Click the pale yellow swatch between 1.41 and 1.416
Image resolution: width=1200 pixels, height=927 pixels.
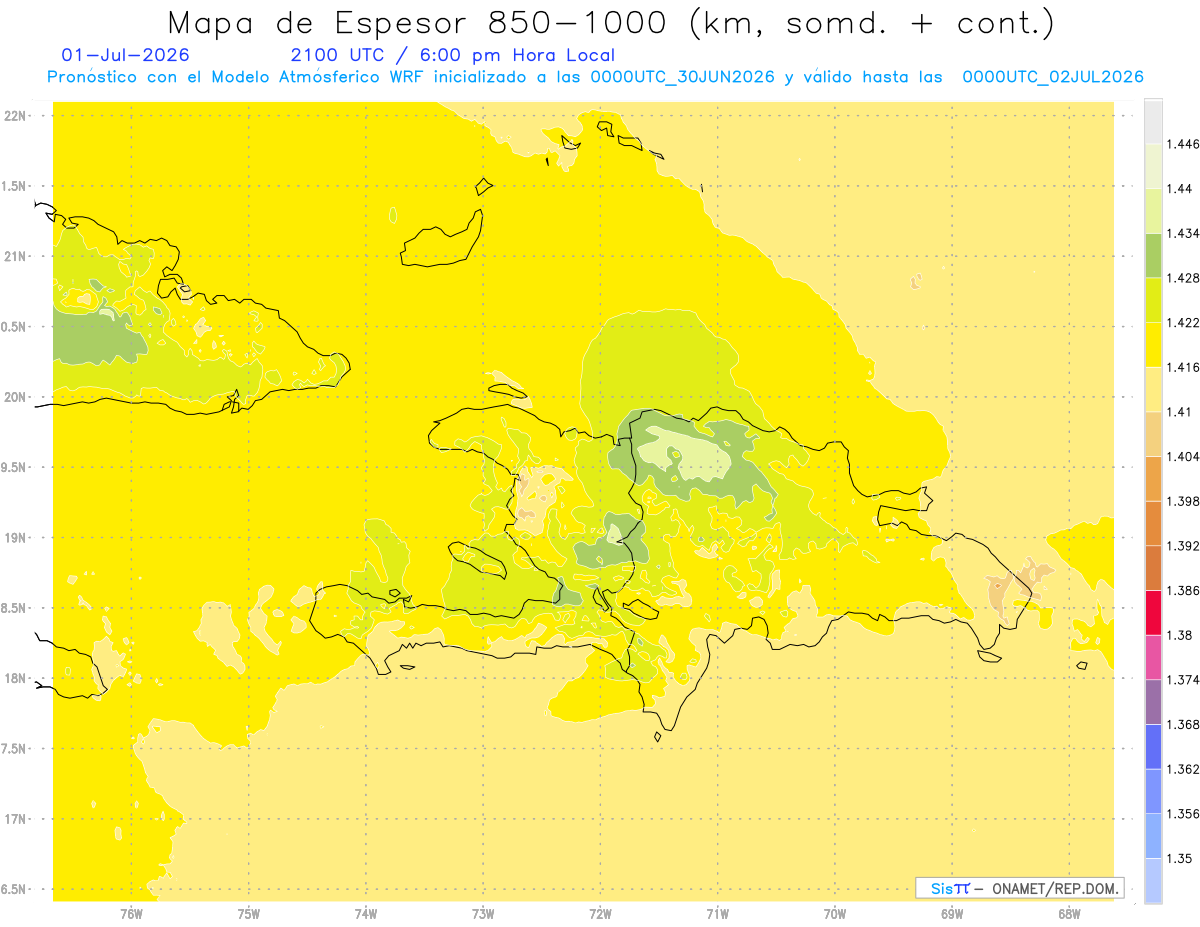(x=1153, y=389)
